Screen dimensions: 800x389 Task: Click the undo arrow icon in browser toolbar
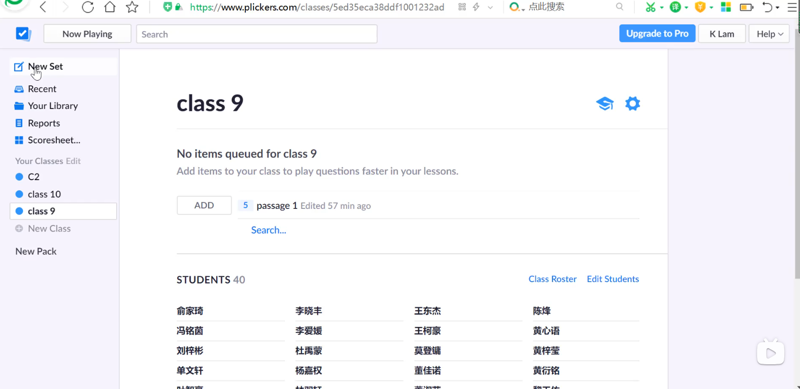[x=767, y=7]
